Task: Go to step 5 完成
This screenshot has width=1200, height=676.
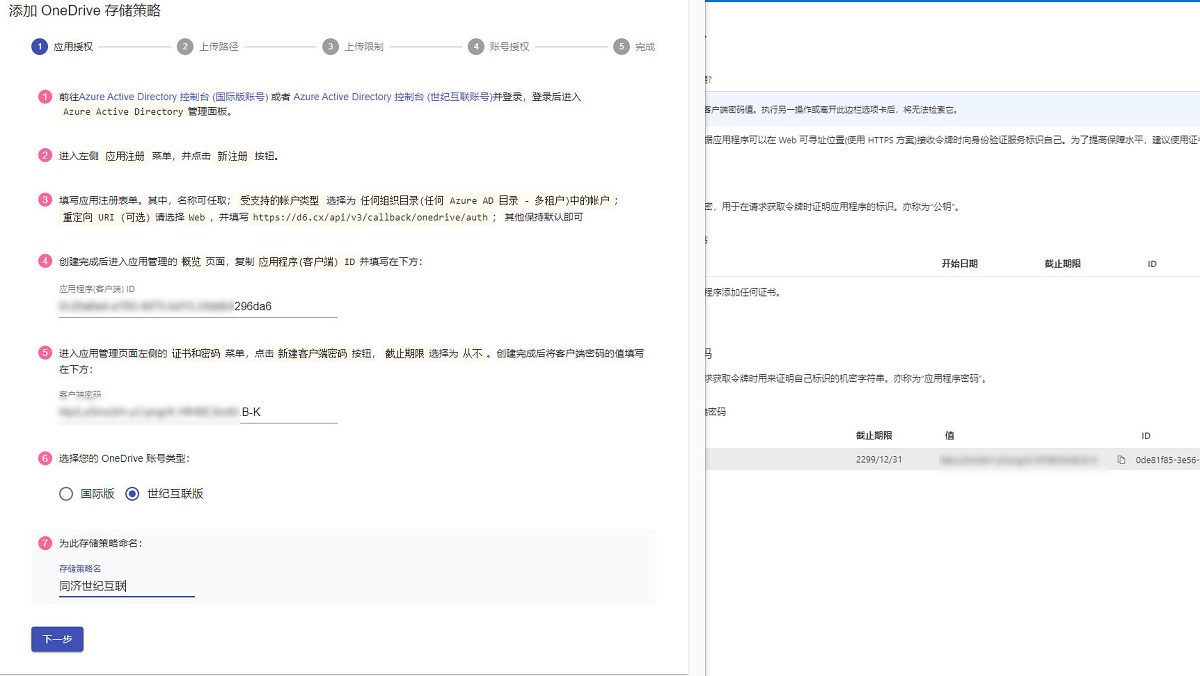Action: (635, 46)
